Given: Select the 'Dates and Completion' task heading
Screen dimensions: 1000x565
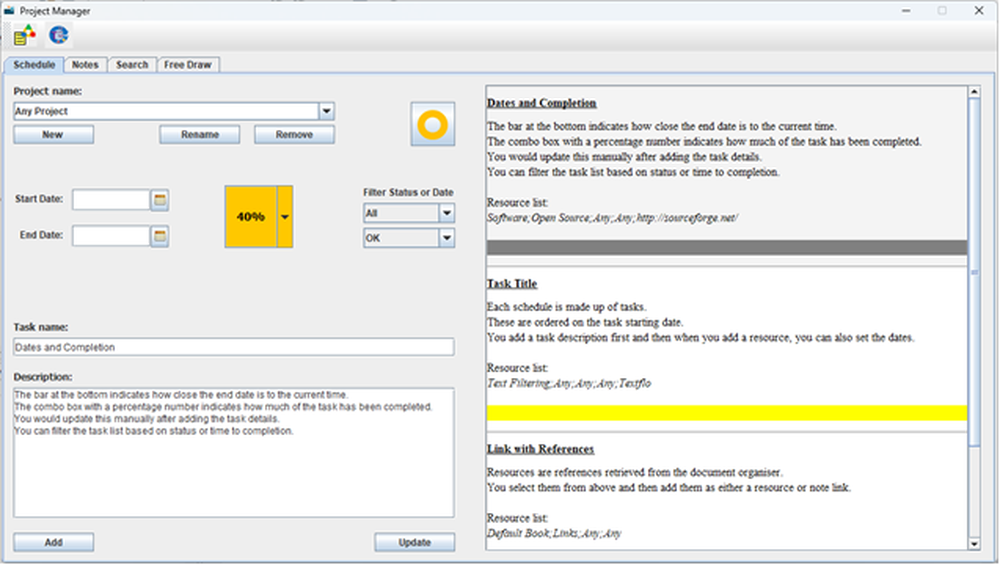Looking at the screenshot, I should [x=541, y=103].
